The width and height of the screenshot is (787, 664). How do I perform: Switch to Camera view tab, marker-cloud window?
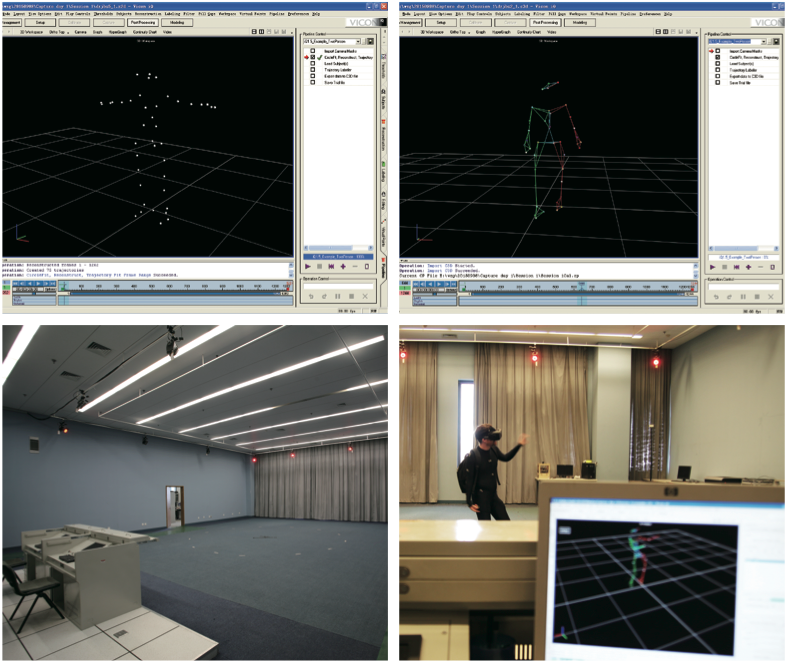tap(80, 32)
